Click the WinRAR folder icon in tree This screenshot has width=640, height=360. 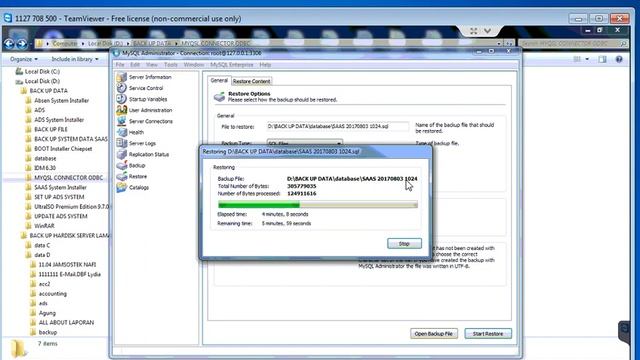tap(28, 226)
